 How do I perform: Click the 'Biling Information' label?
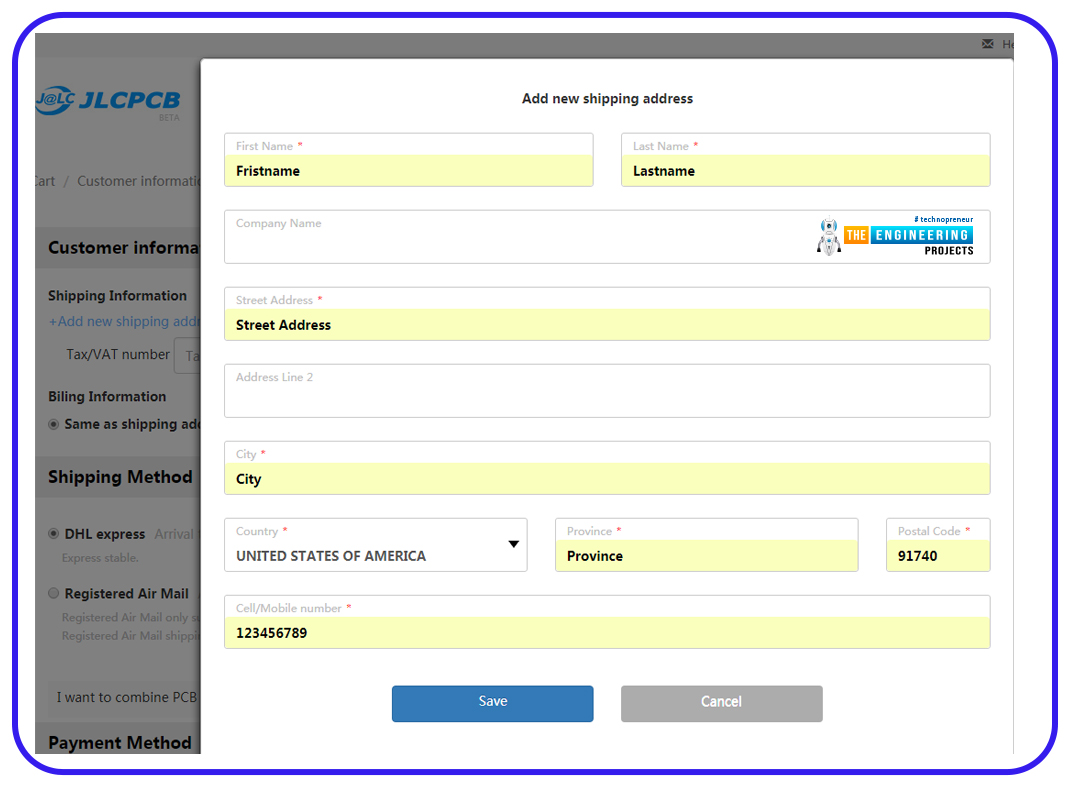point(107,397)
